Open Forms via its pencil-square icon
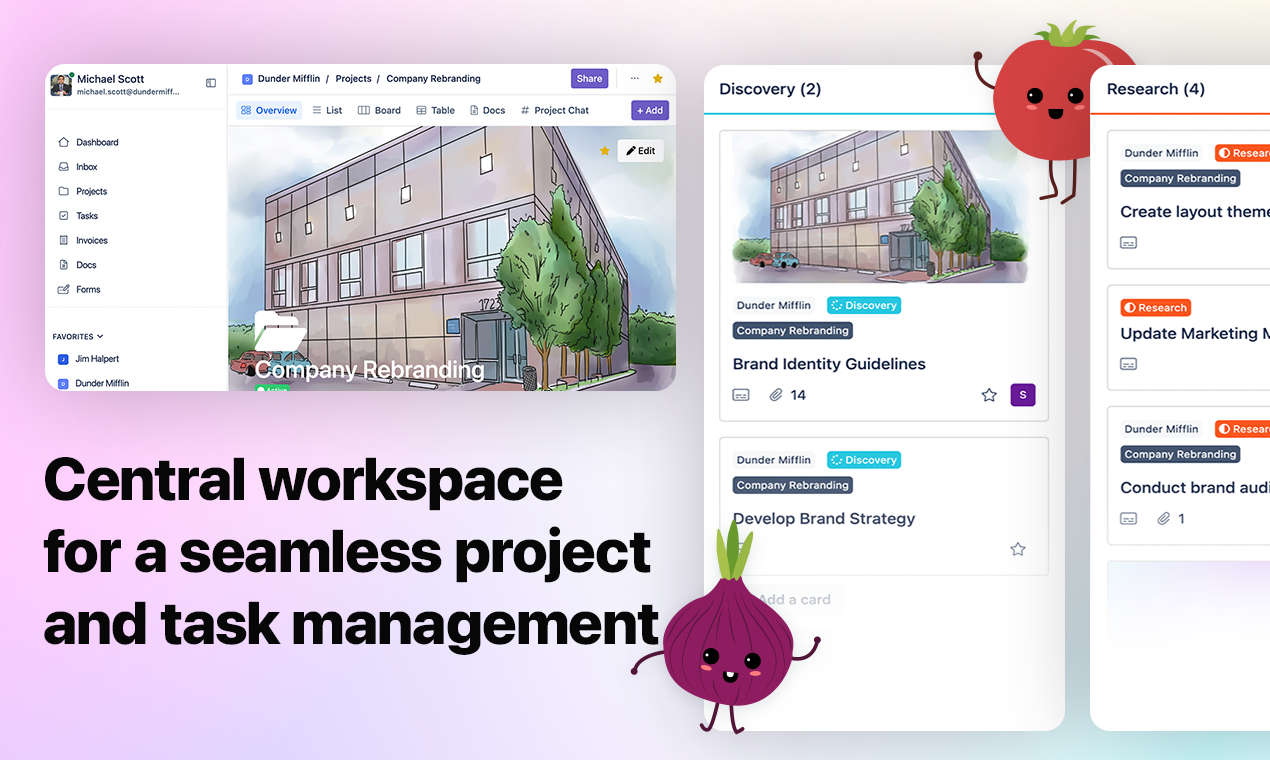Image resolution: width=1270 pixels, height=760 pixels. [64, 289]
